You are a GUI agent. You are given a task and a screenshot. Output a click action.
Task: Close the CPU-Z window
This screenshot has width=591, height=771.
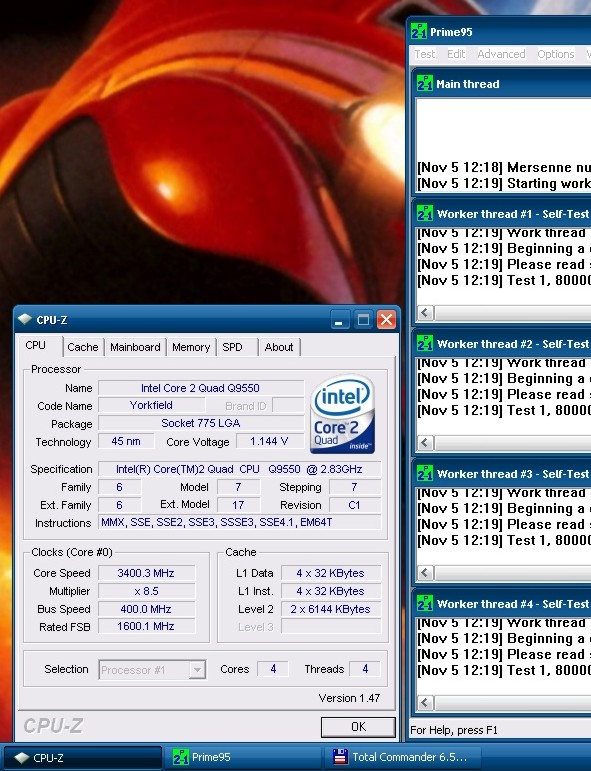coord(386,320)
